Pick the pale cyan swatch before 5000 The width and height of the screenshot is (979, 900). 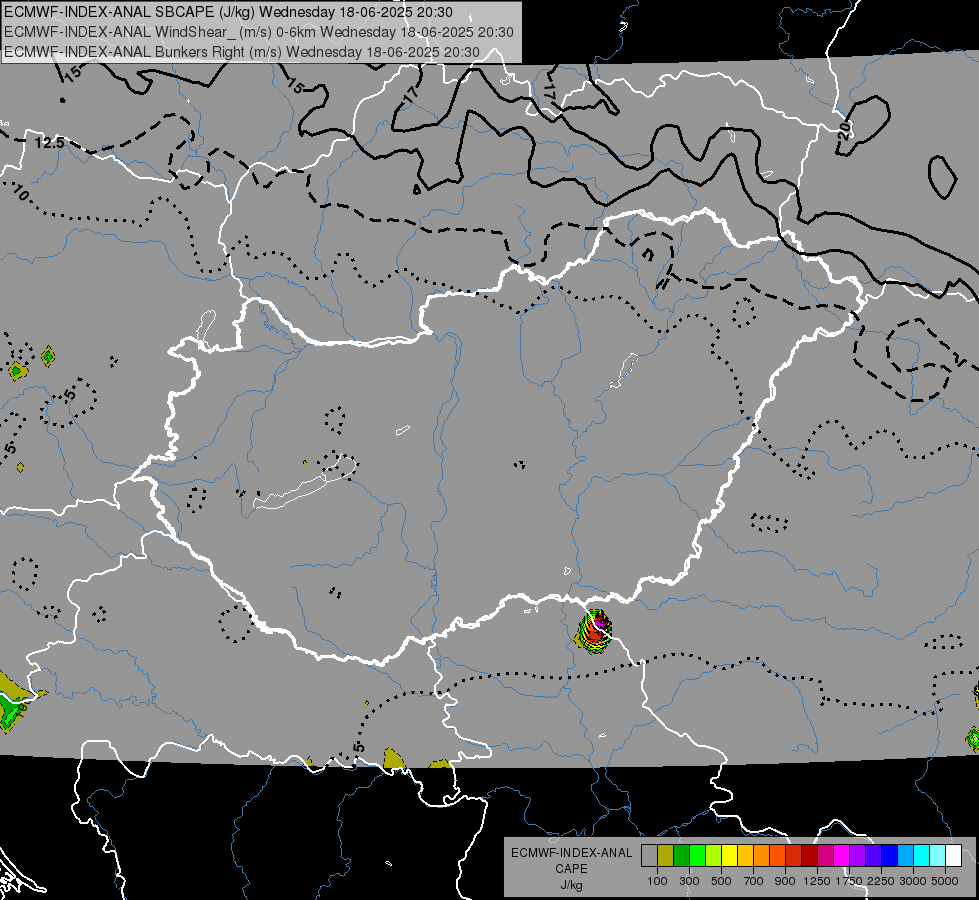937,856
